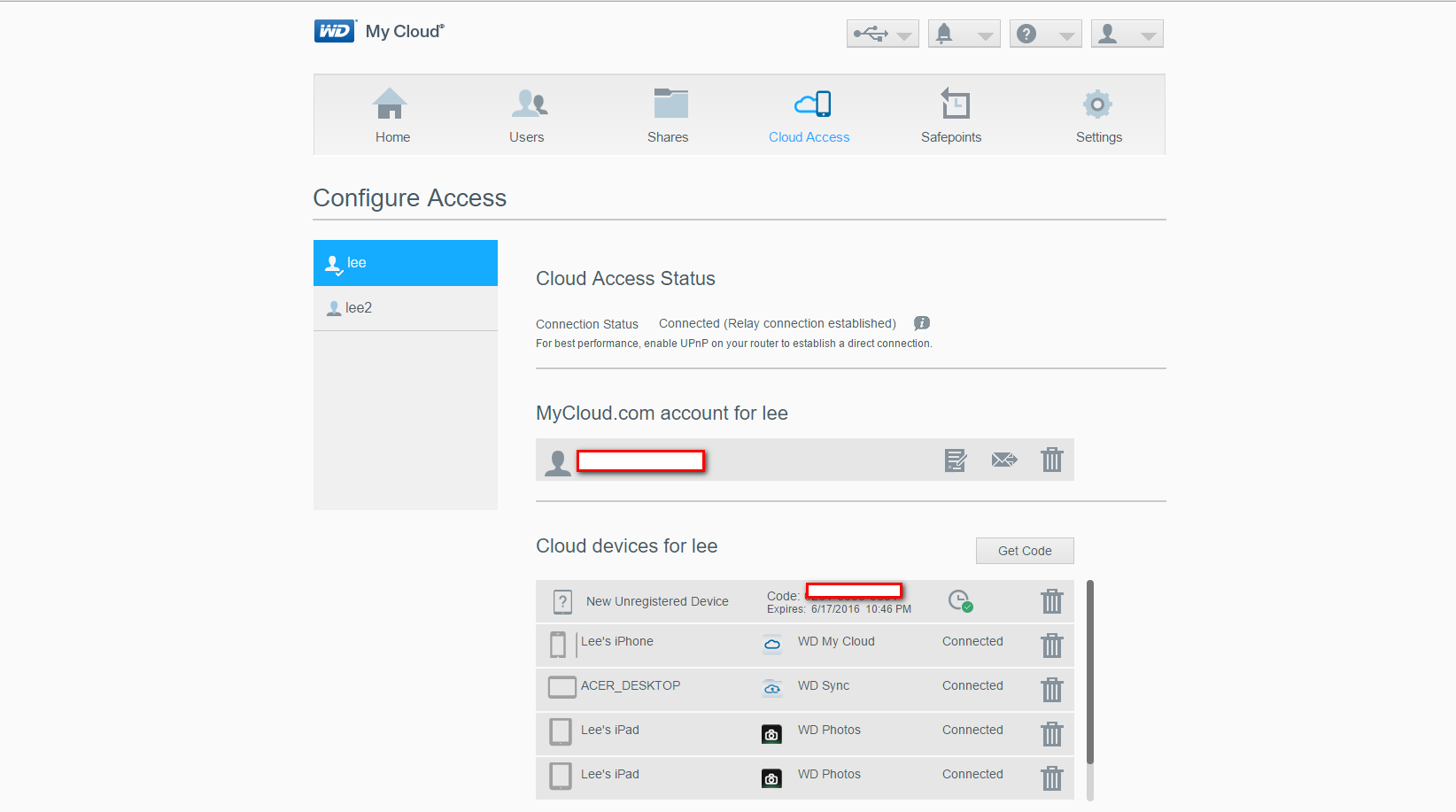Click the extend expiration clock icon
The height and width of the screenshot is (812, 1456).
960,601
